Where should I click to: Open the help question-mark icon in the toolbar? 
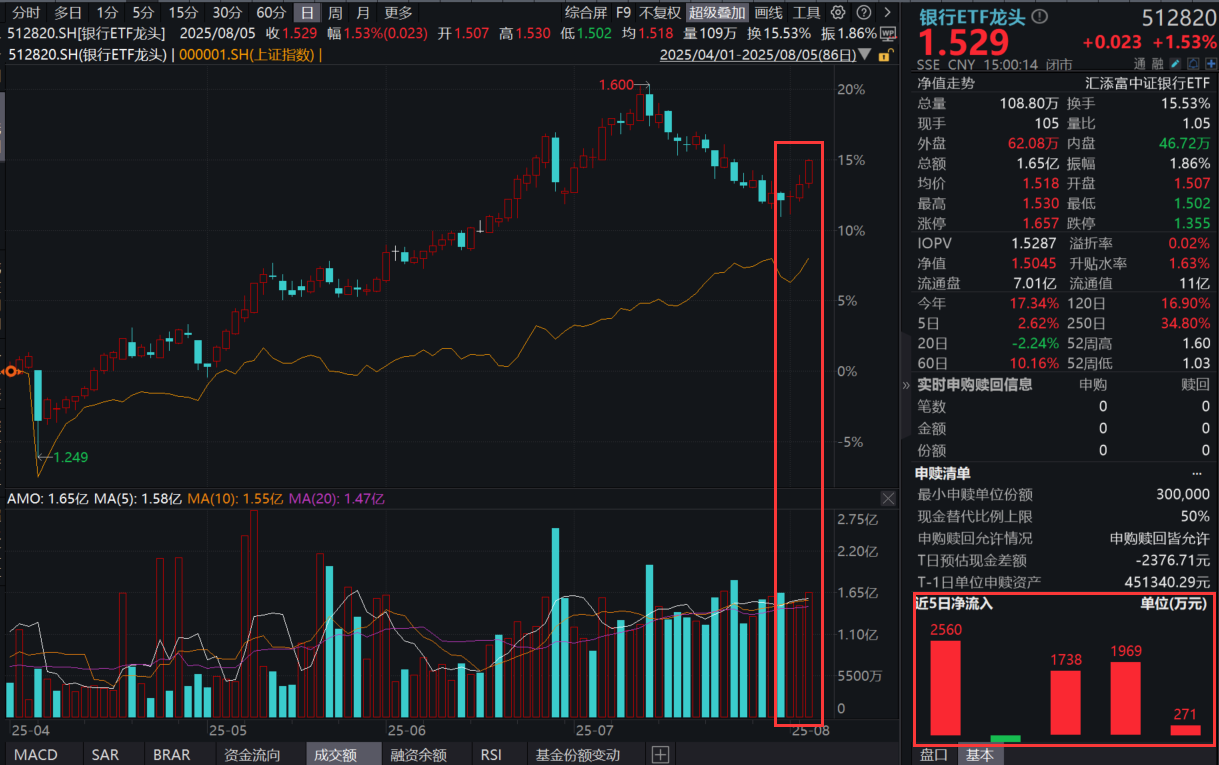(863, 13)
